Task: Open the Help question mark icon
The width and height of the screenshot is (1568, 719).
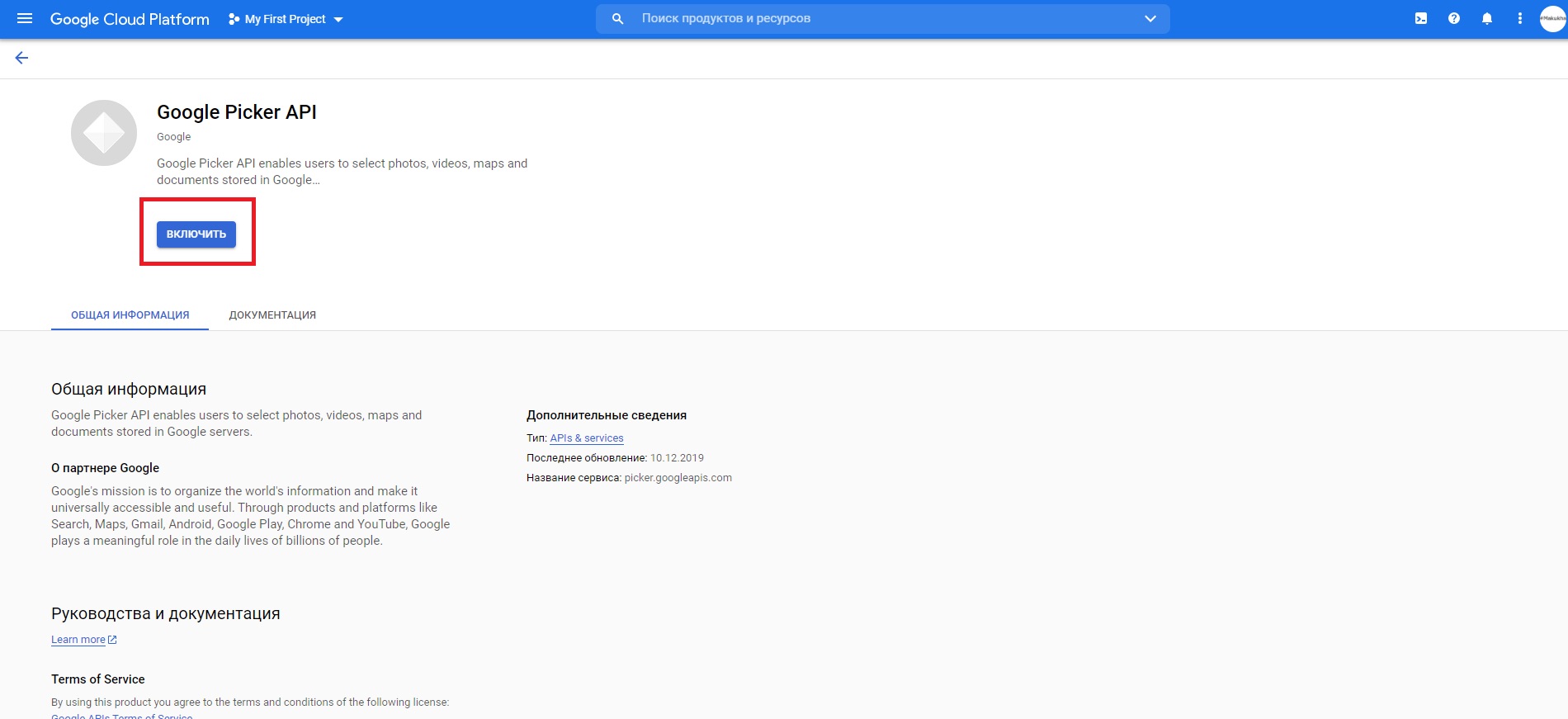Action: (x=1454, y=18)
